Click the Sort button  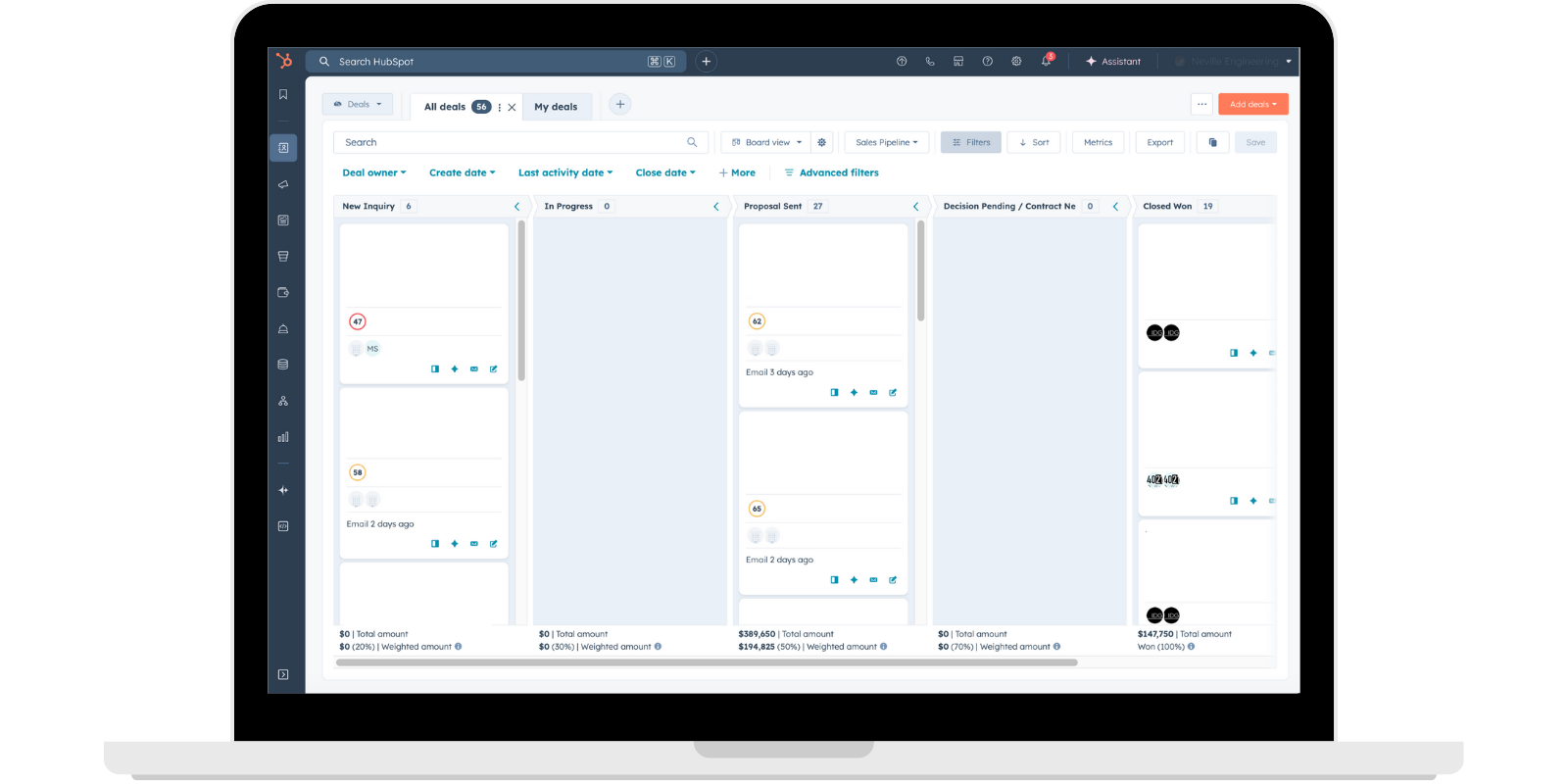[1034, 142]
